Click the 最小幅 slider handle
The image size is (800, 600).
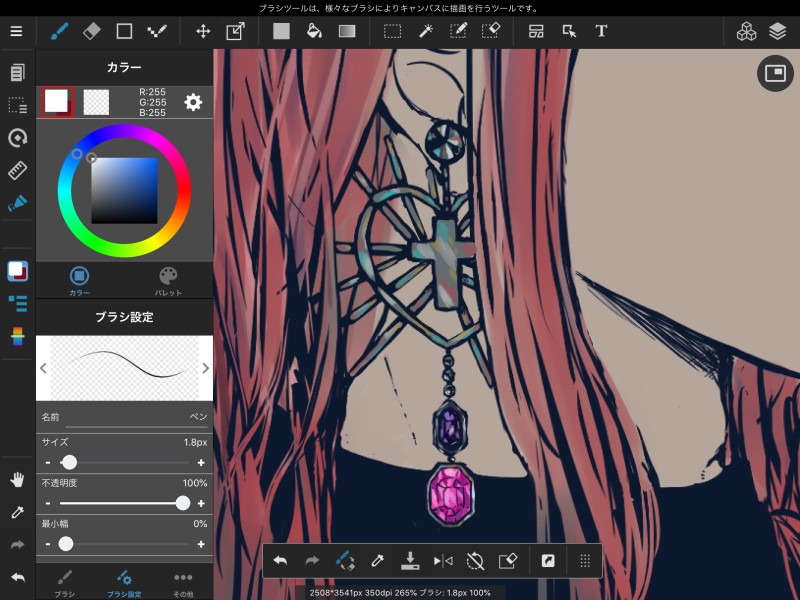tap(66, 544)
